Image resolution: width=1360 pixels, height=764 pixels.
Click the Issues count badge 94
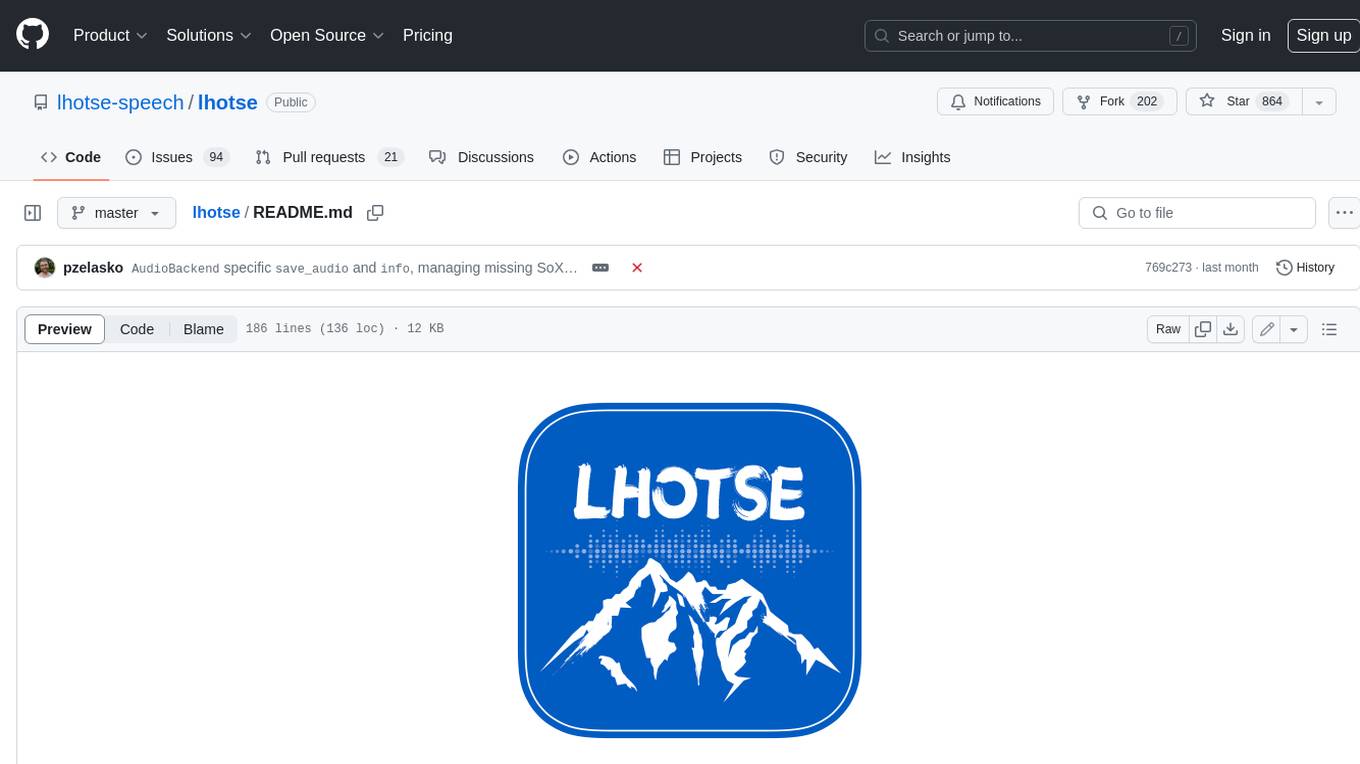click(216, 157)
